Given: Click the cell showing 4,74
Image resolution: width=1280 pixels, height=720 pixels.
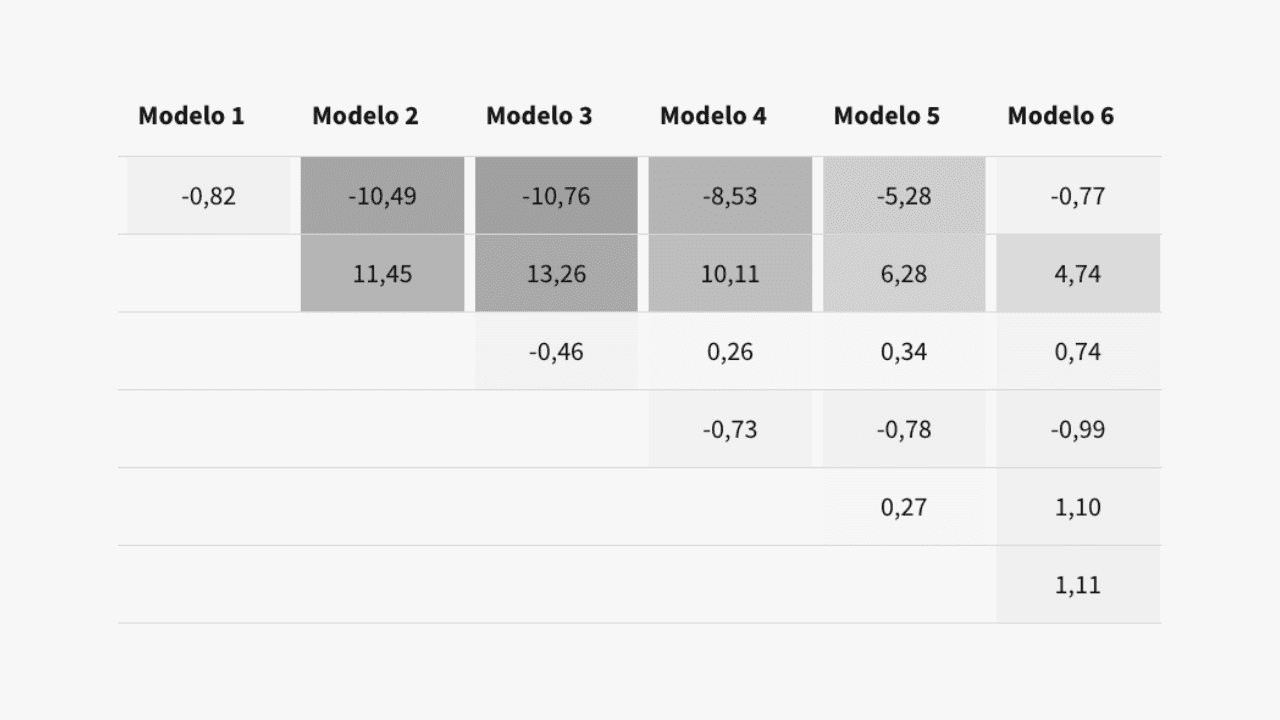Looking at the screenshot, I should point(1078,274).
